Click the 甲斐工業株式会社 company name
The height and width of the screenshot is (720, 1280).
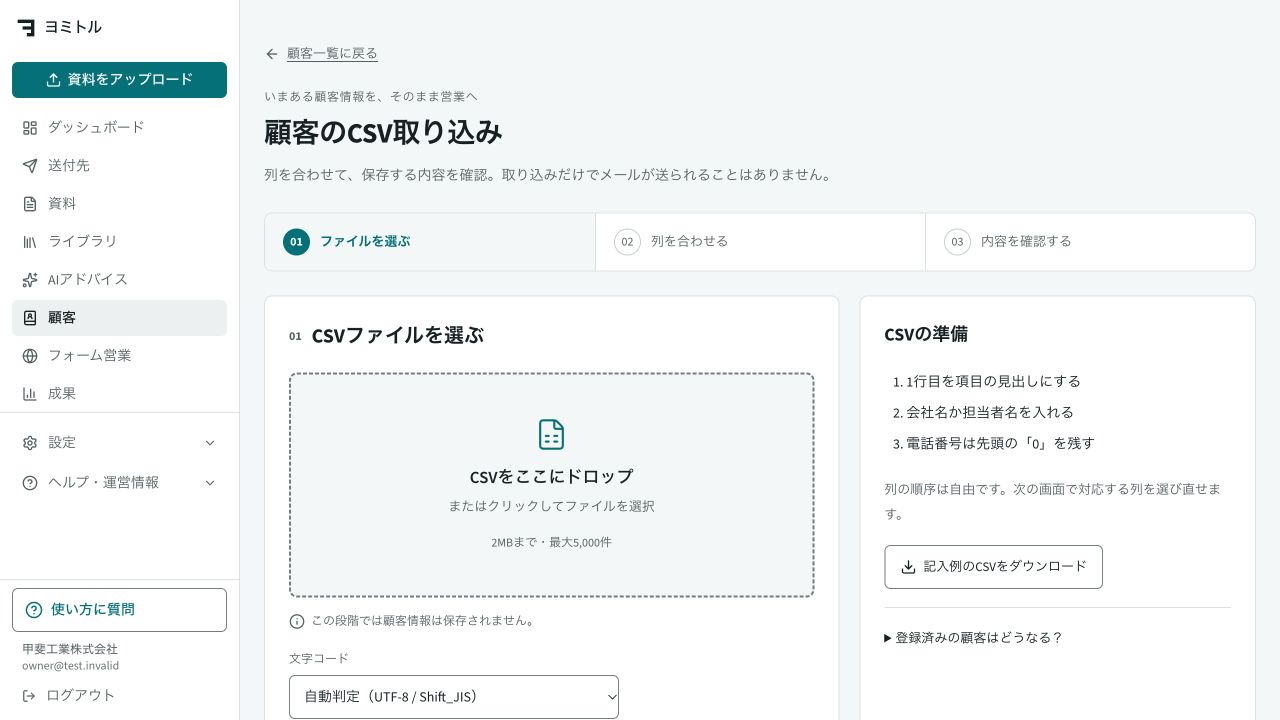pos(70,649)
